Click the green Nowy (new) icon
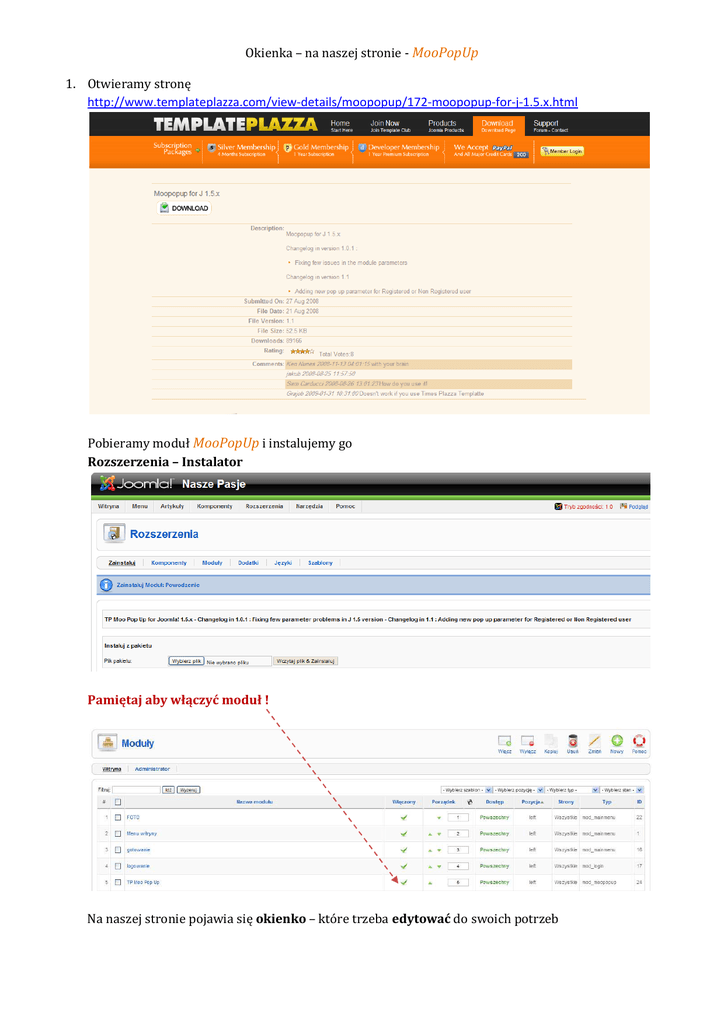The image size is (724, 1024). pos(617,742)
